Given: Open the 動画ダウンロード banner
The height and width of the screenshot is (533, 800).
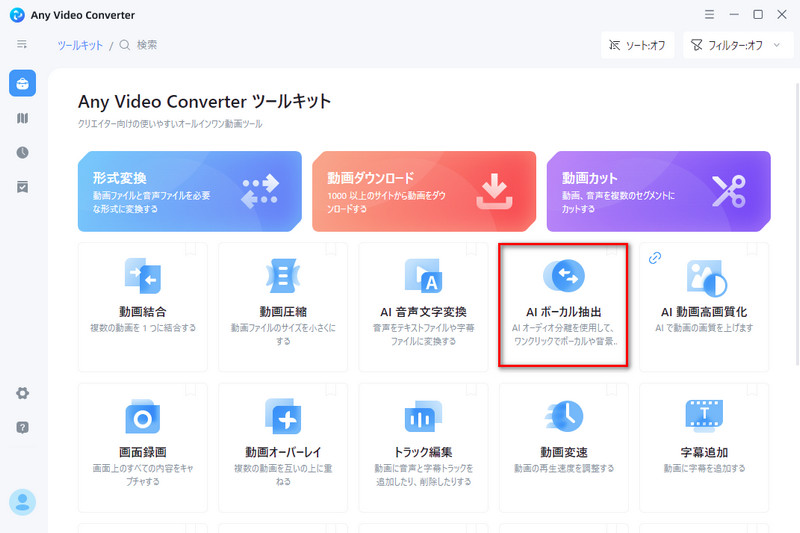Looking at the screenshot, I should [x=424, y=191].
